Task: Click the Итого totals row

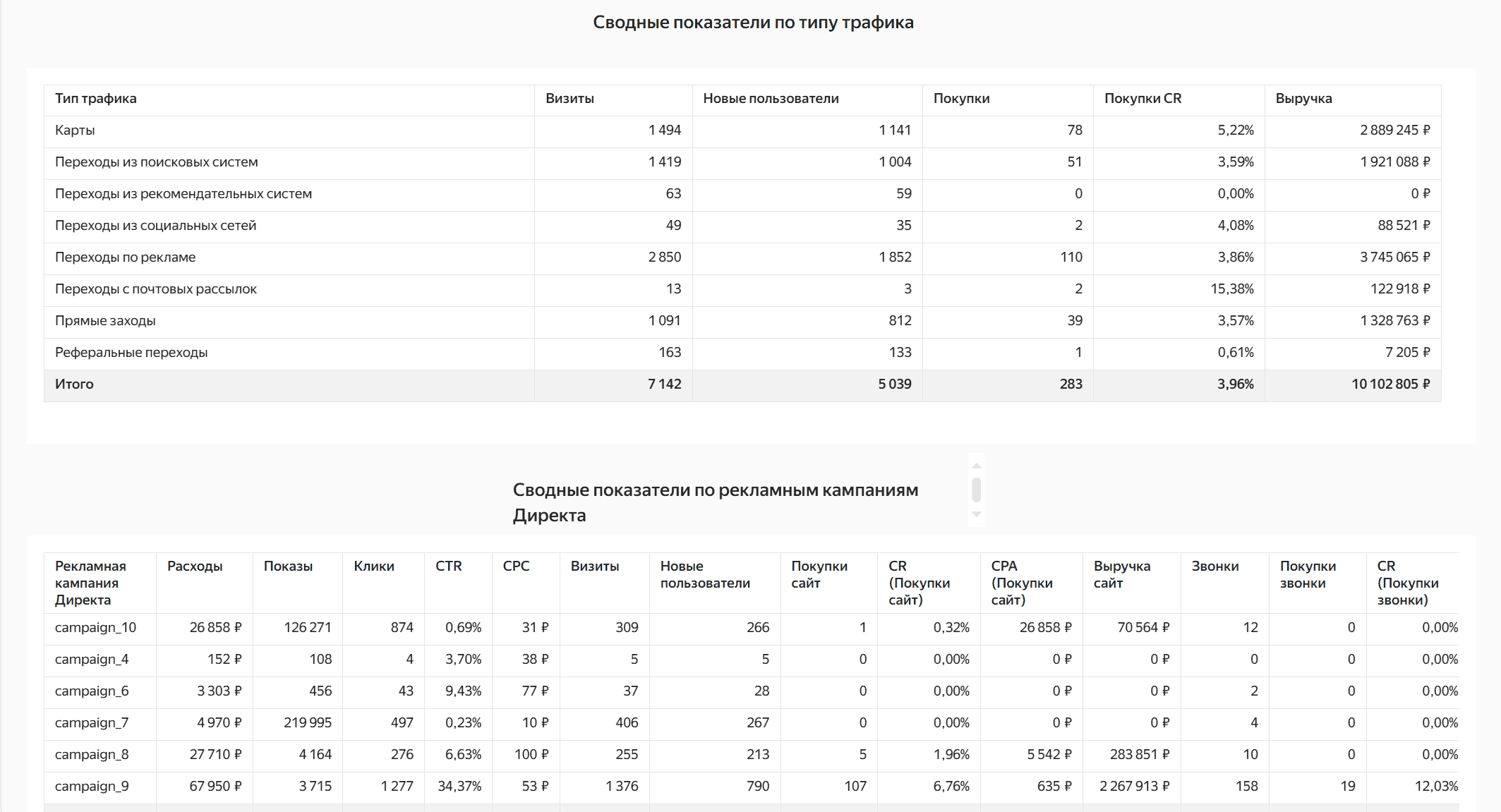Action: click(75, 384)
